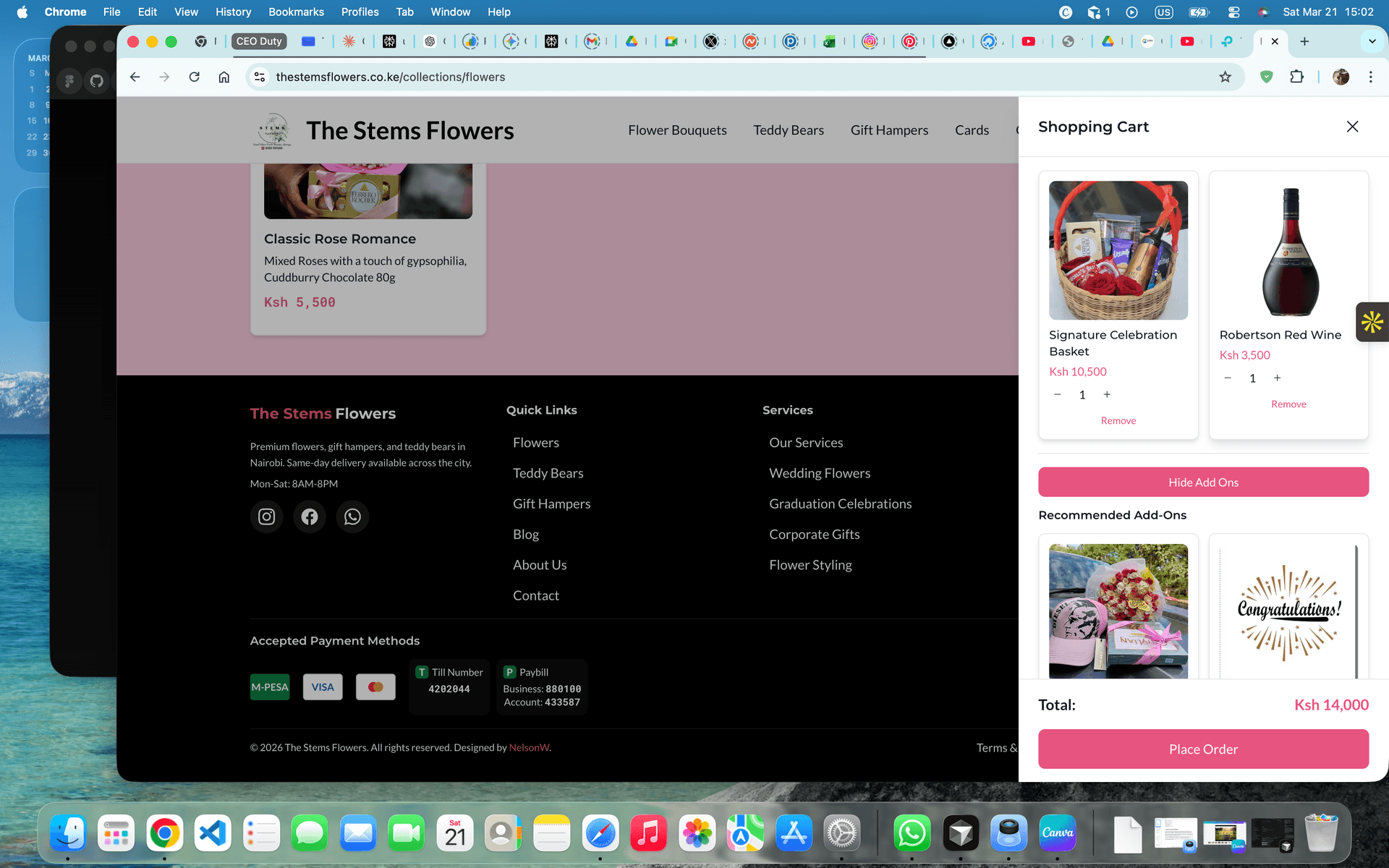Place the order

1203,749
